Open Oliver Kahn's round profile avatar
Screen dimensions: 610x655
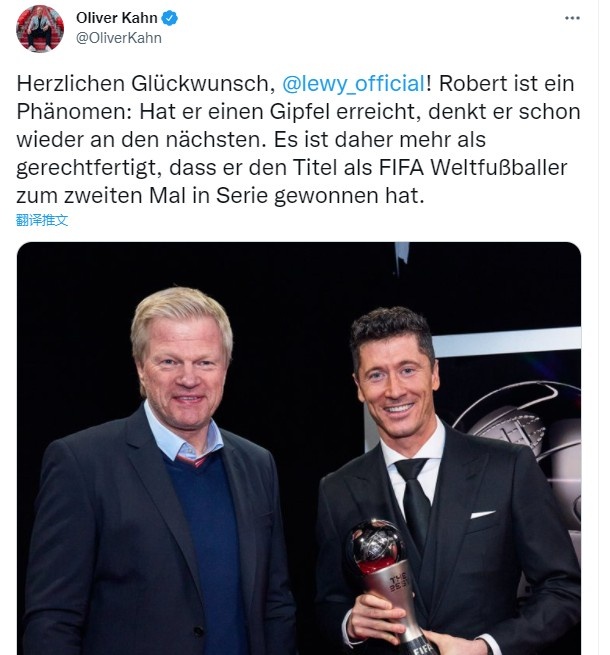tap(40, 28)
